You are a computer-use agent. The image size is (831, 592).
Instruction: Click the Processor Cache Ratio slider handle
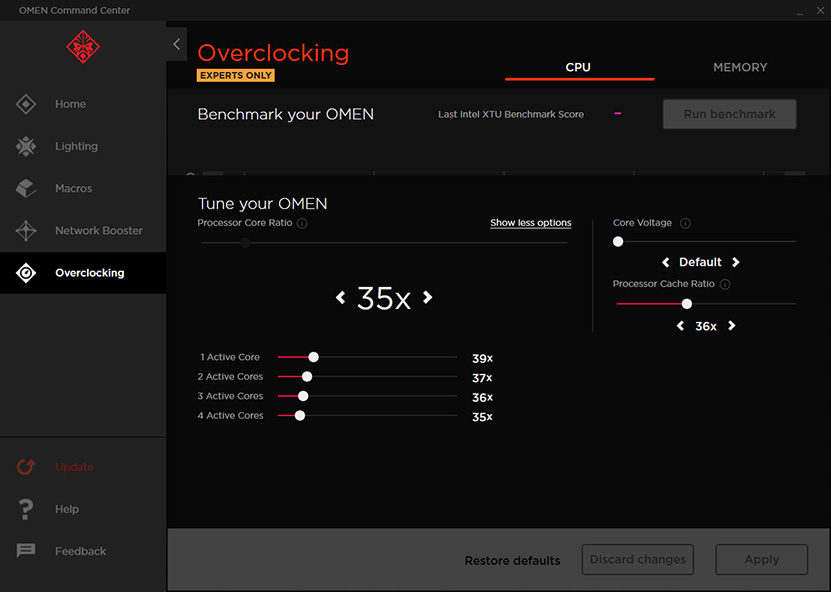[x=687, y=304]
